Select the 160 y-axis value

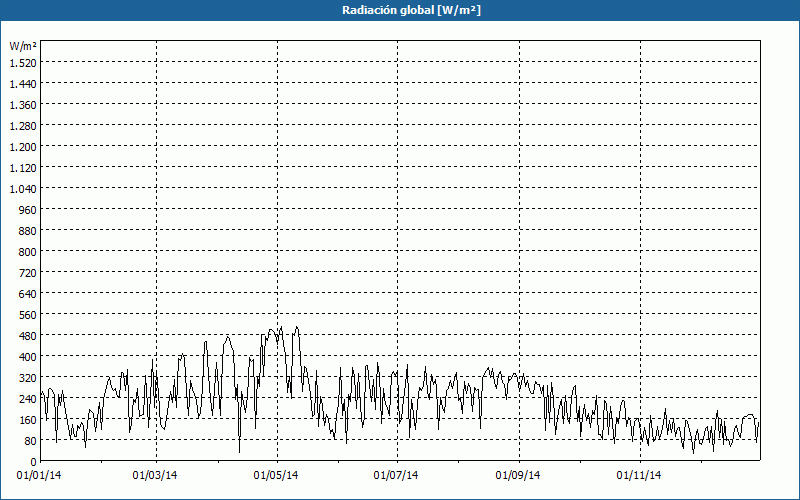pos(29,420)
